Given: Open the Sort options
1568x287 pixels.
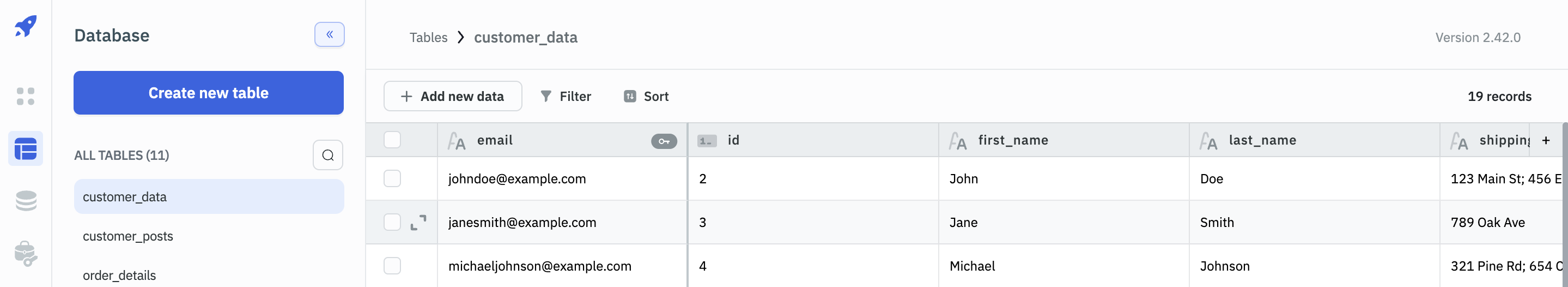Looking at the screenshot, I should click(647, 96).
